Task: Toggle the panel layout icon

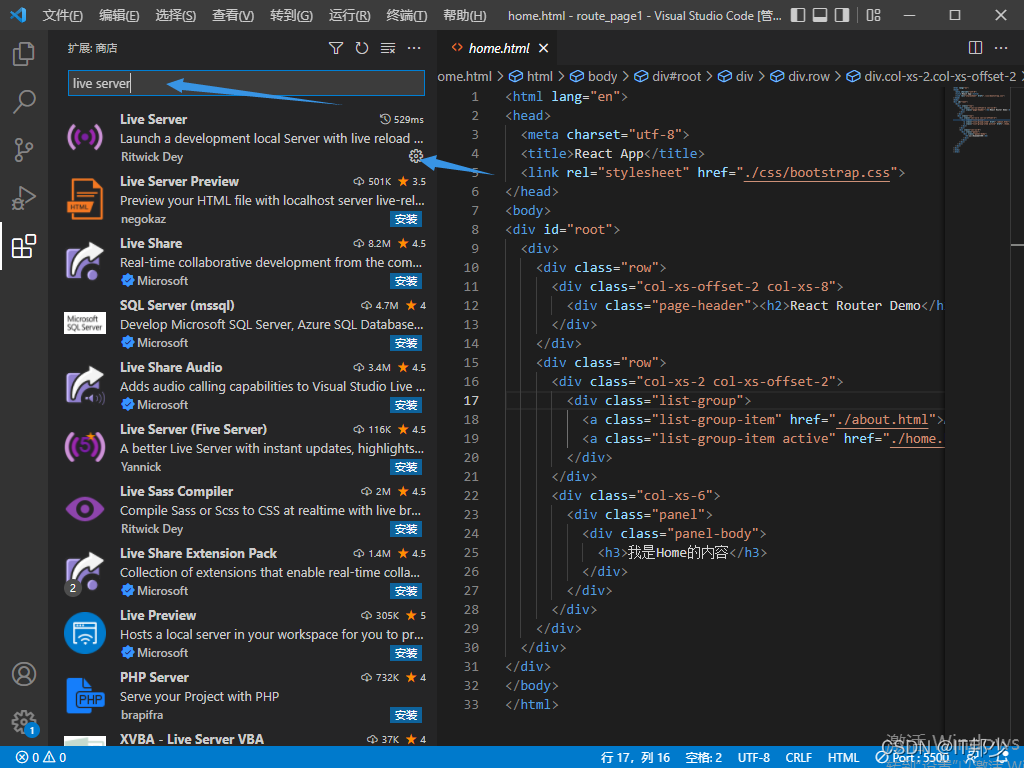Action: pyautogui.click(x=820, y=15)
